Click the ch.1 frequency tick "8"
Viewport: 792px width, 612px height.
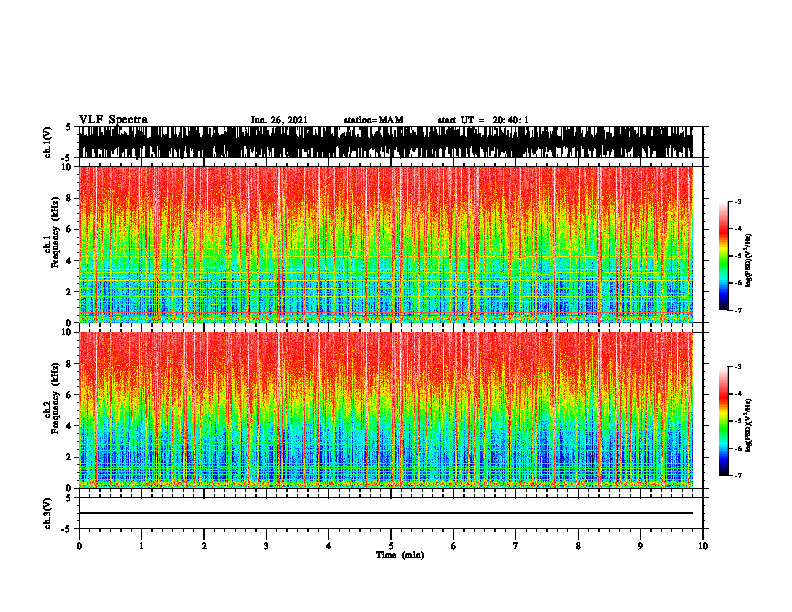coord(69,198)
